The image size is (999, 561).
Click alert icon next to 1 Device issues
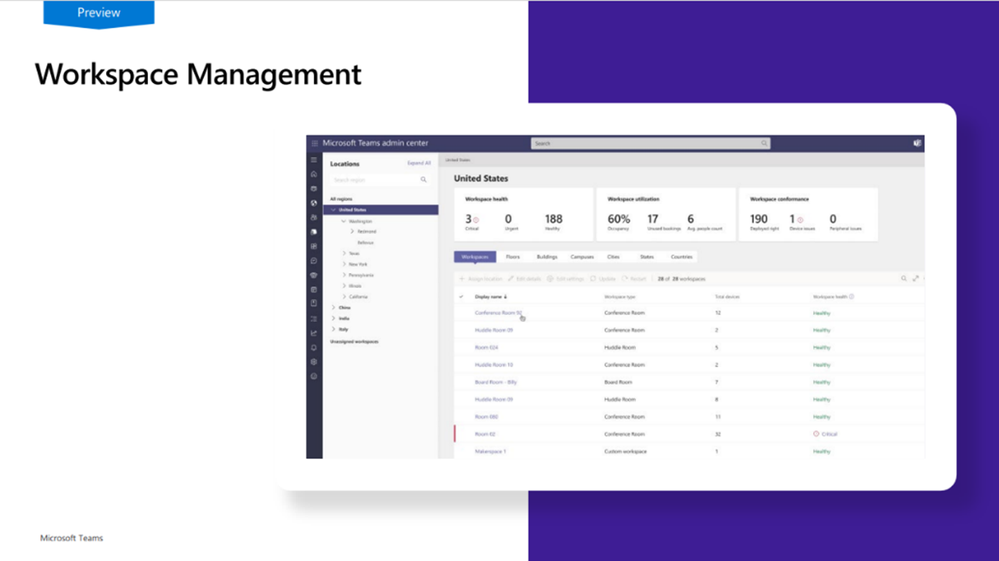[x=800, y=220]
